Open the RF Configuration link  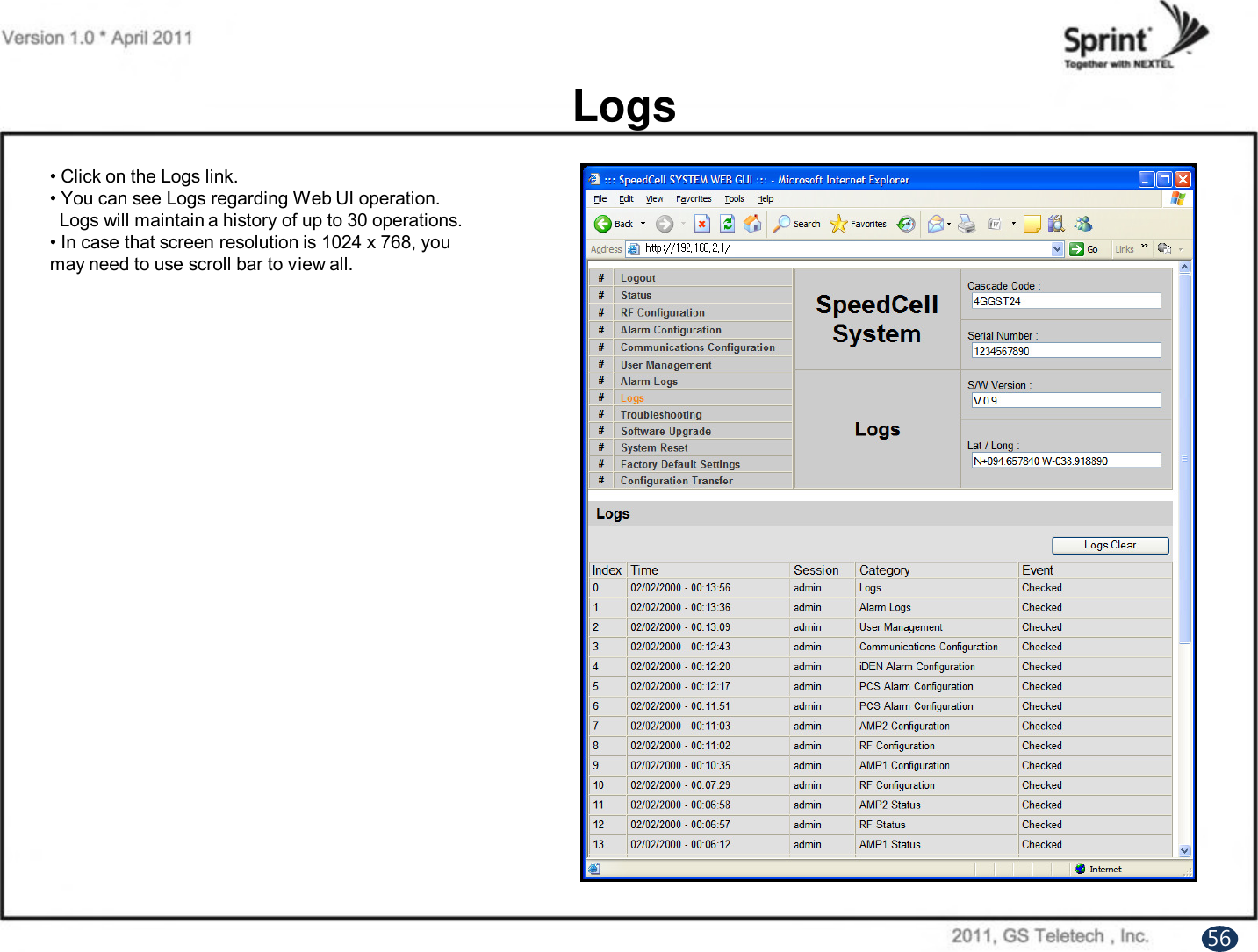click(x=662, y=312)
